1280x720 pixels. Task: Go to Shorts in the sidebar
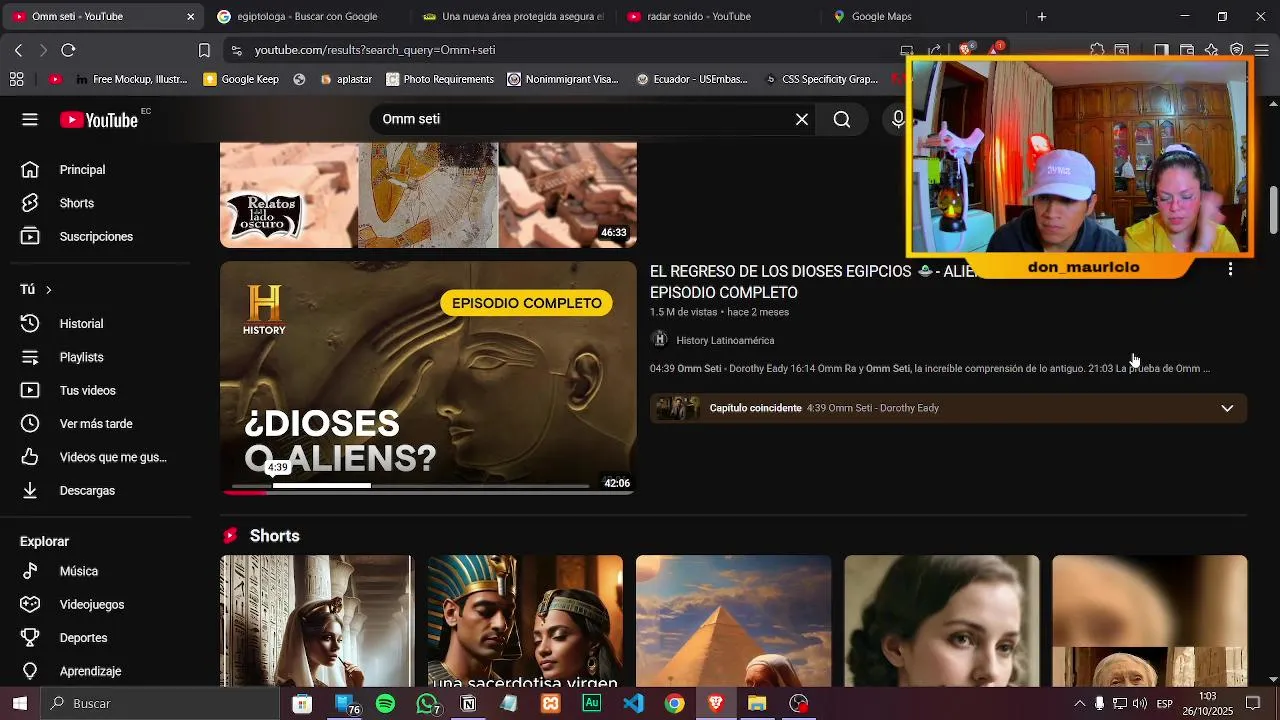point(76,203)
